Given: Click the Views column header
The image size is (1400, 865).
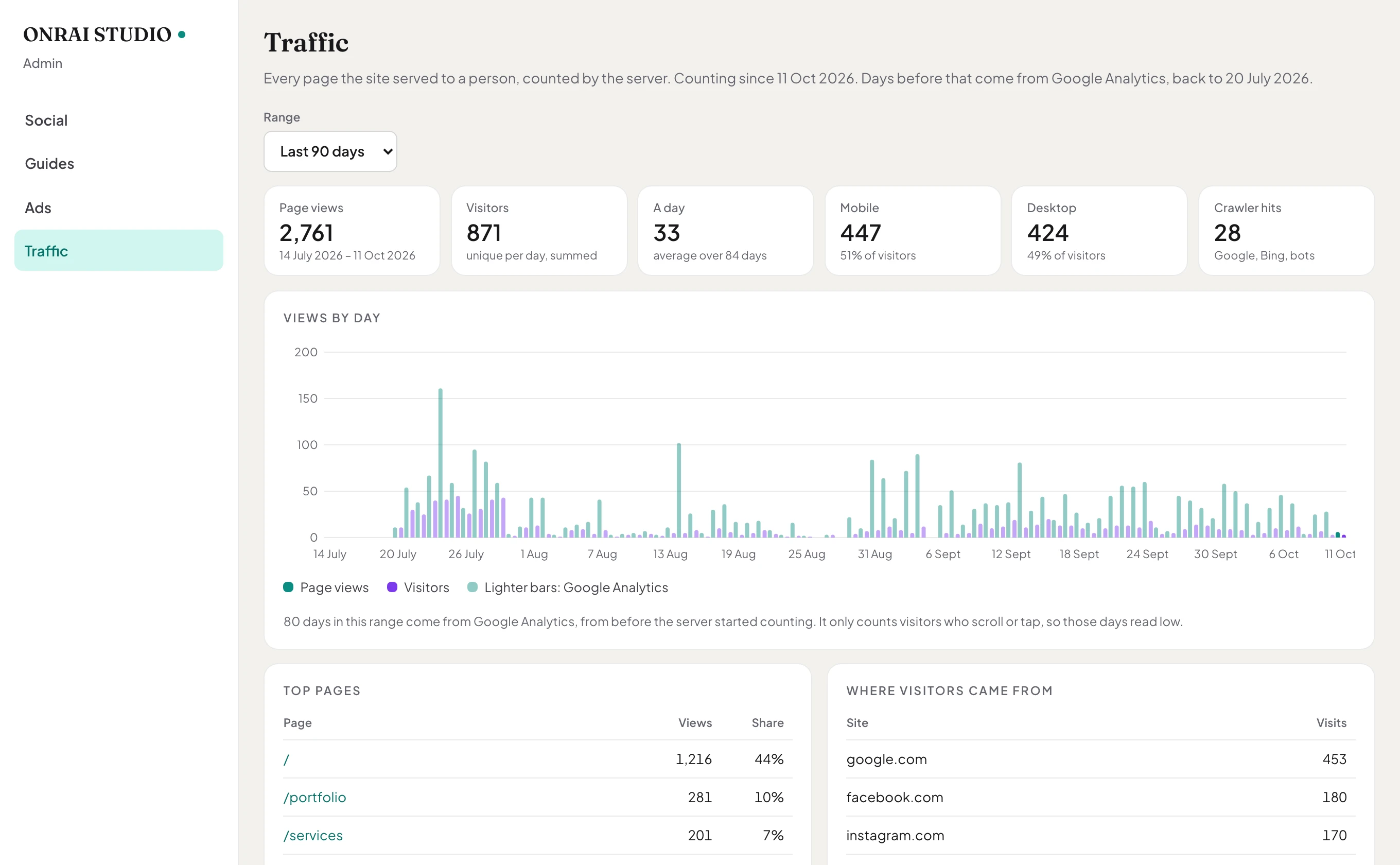Looking at the screenshot, I should point(695,722).
